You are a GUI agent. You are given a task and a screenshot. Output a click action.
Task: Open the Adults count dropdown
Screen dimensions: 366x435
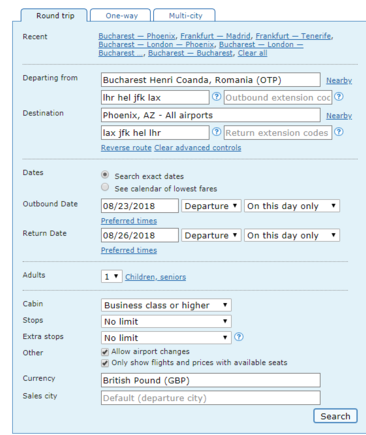(x=112, y=276)
